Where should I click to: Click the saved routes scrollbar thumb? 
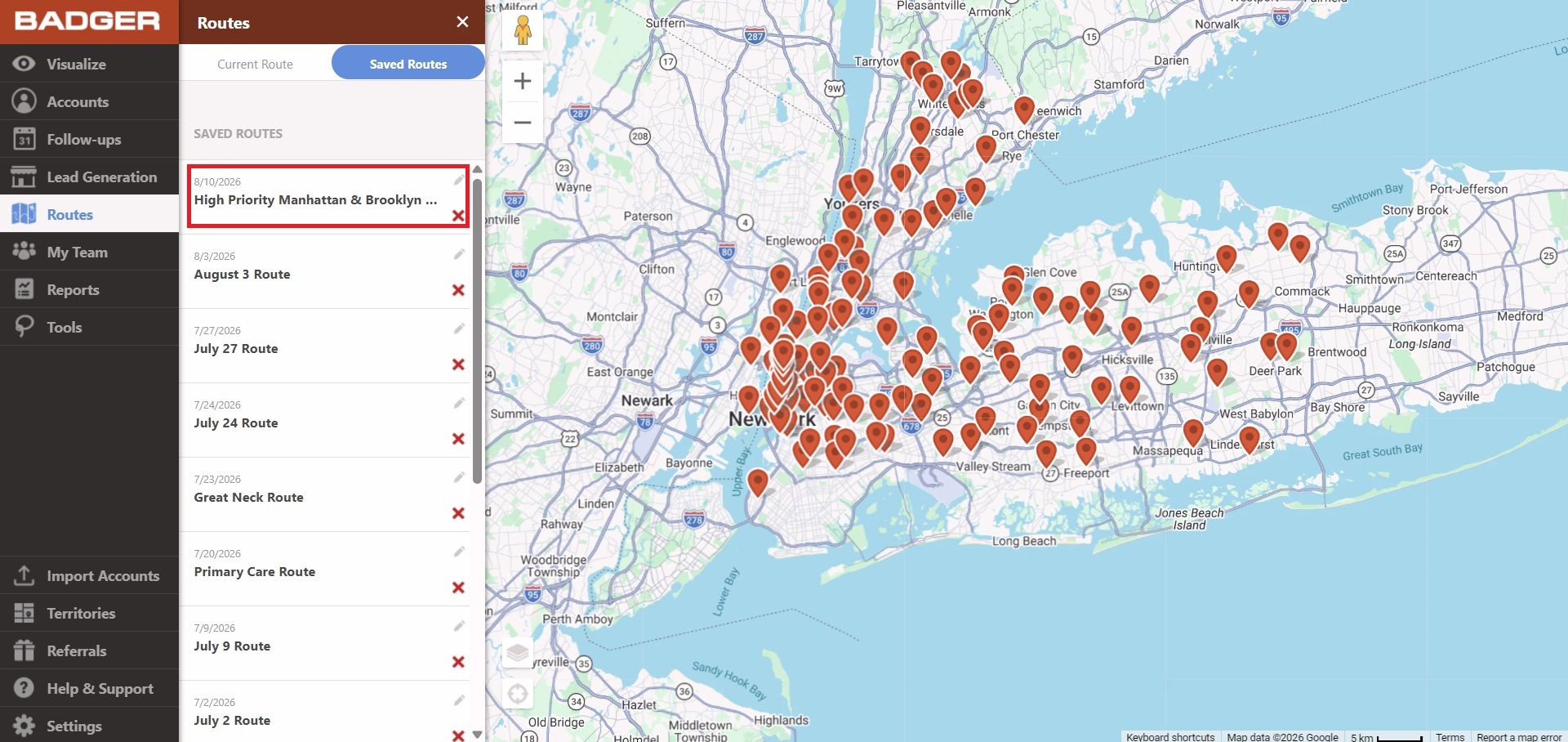478,331
